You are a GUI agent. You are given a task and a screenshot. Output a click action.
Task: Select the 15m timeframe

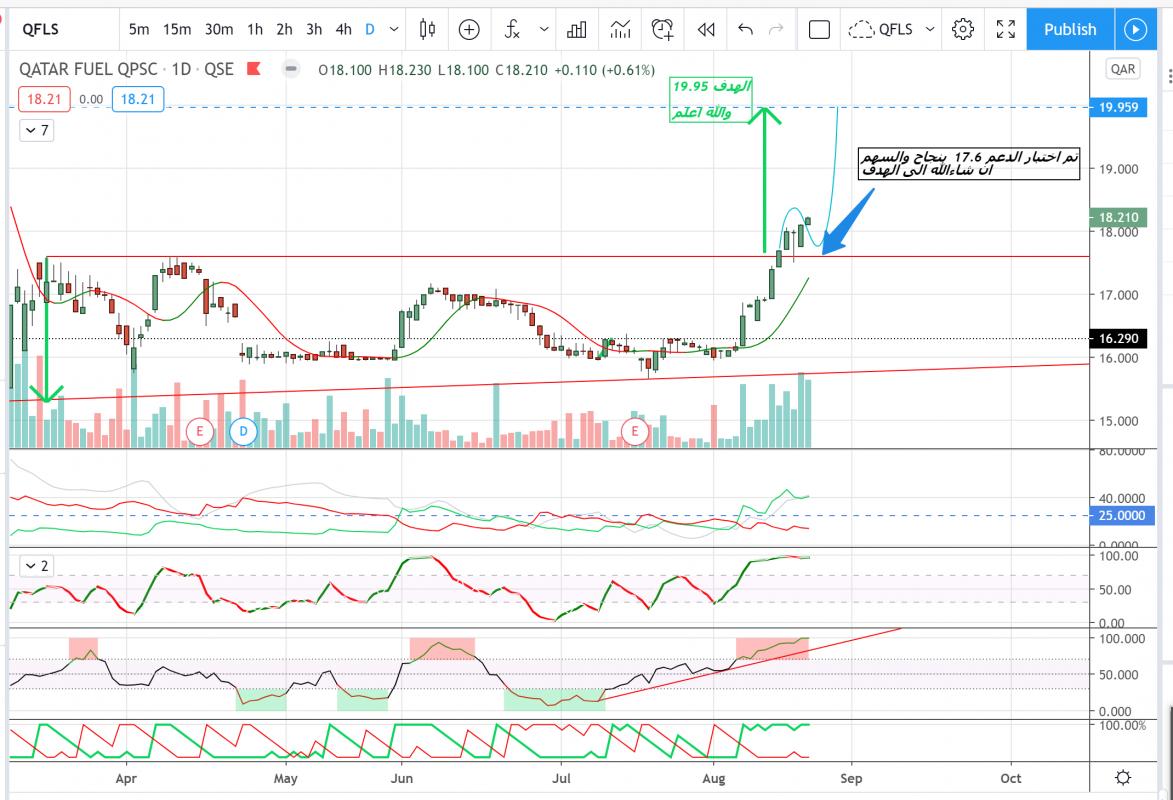click(177, 29)
